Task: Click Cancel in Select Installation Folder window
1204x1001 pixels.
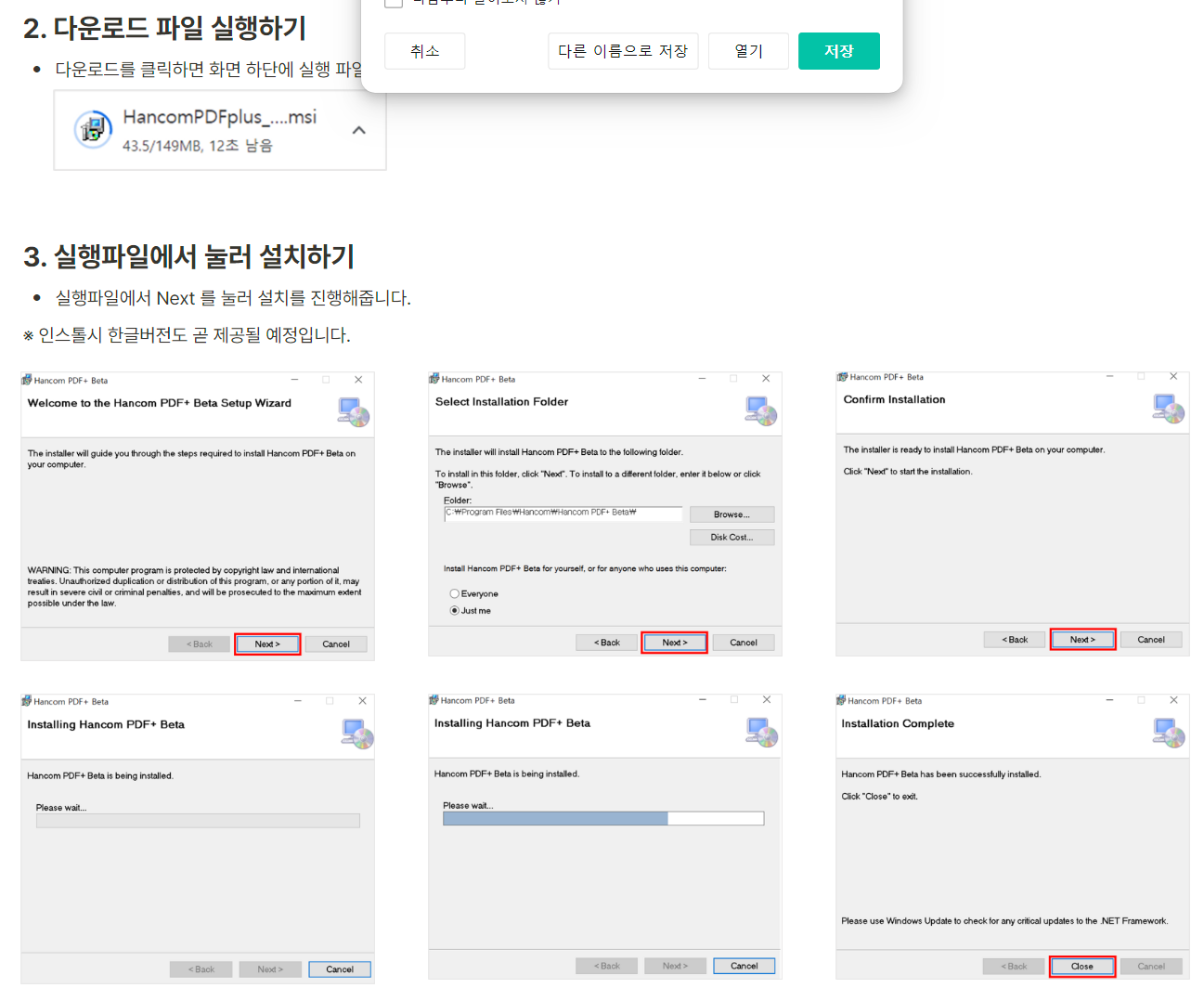Action: click(x=744, y=643)
